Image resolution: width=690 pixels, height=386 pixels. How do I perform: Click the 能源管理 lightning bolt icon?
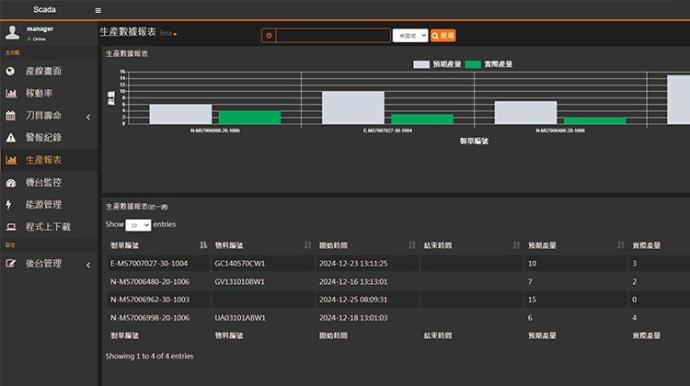tap(9, 205)
